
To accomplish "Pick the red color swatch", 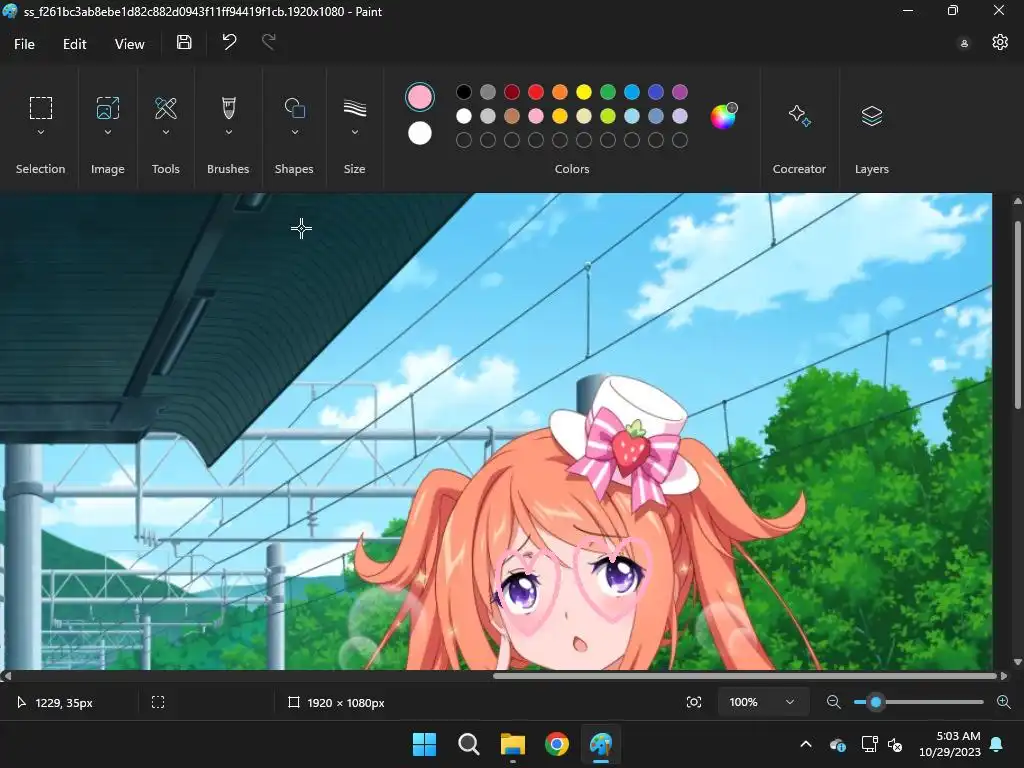I will (x=536, y=92).
